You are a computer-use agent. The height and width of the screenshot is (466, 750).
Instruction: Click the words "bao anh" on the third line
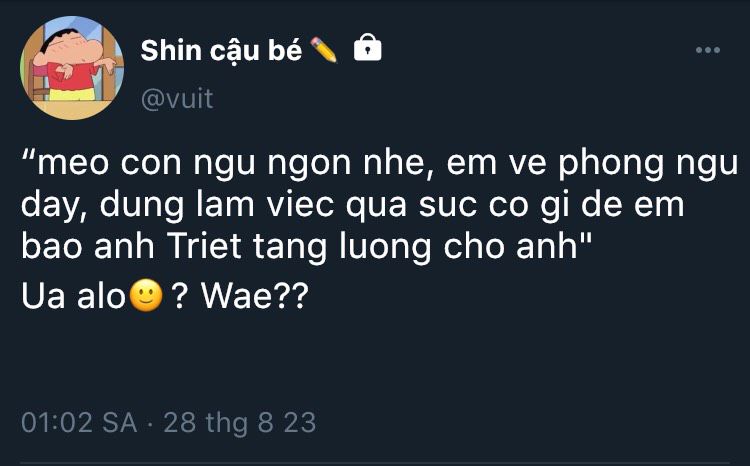click(x=88, y=246)
